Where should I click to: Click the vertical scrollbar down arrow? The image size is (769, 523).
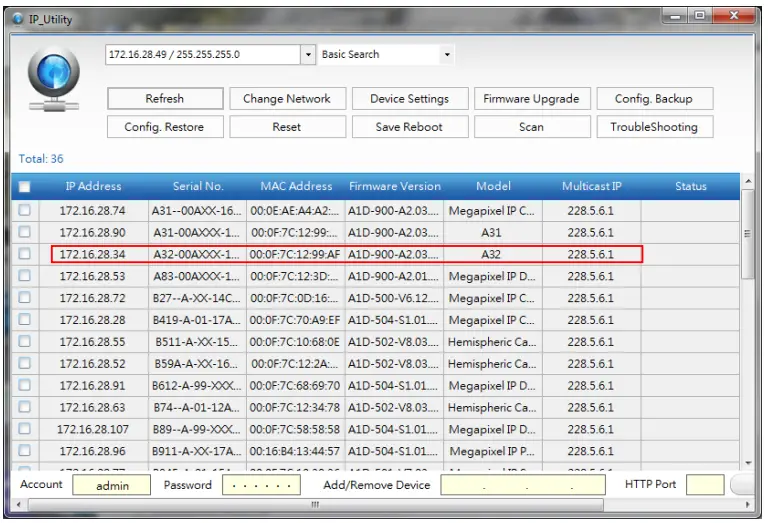(x=749, y=463)
